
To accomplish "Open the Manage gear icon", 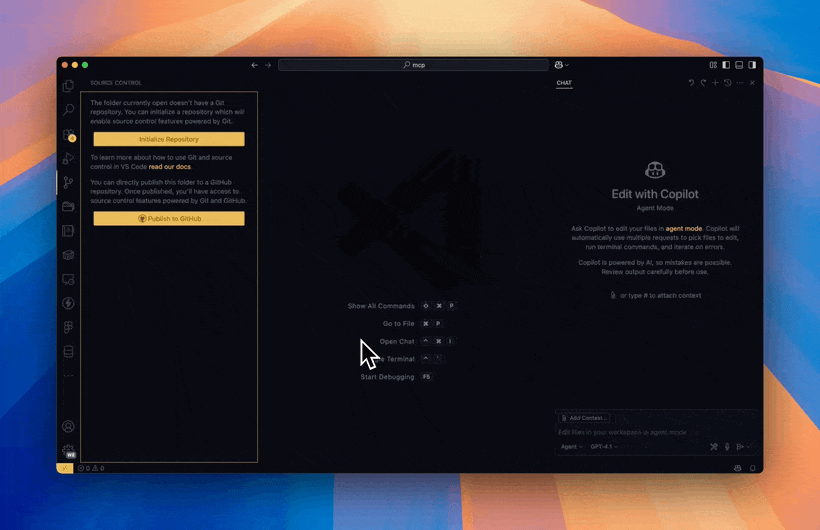I will 69,451.
